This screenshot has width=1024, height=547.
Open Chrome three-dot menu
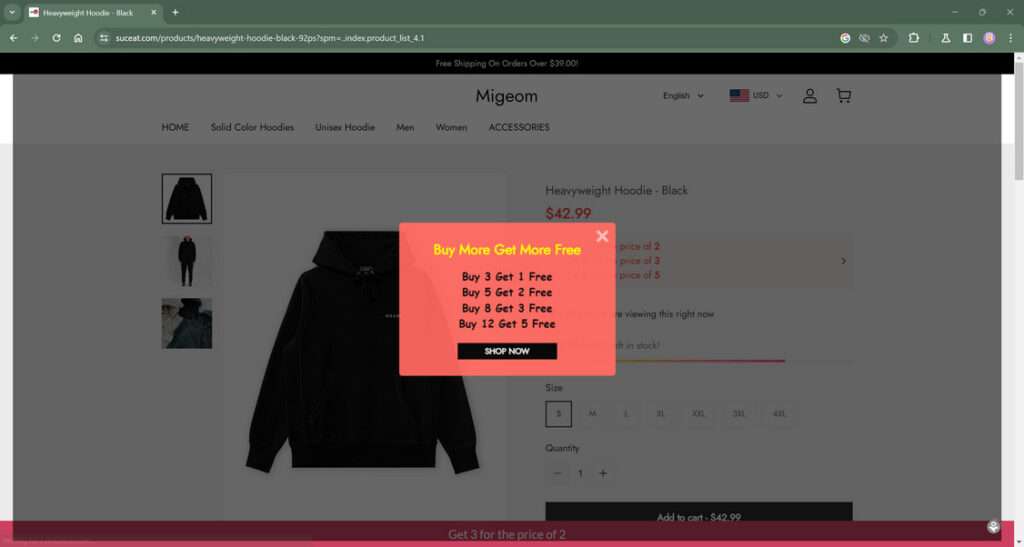(x=1010, y=38)
